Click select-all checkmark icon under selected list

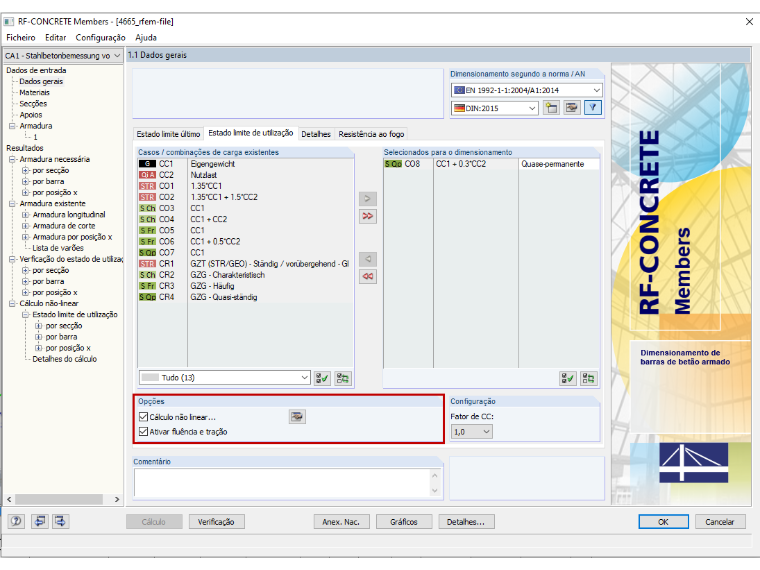tap(568, 378)
